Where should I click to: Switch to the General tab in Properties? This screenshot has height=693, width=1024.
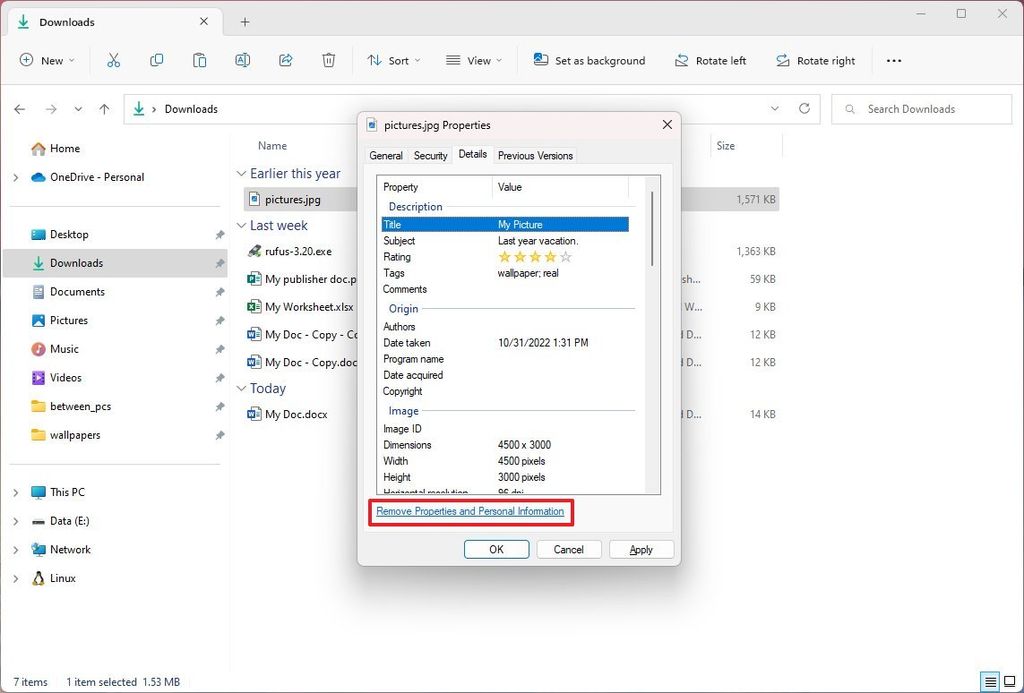(385, 155)
